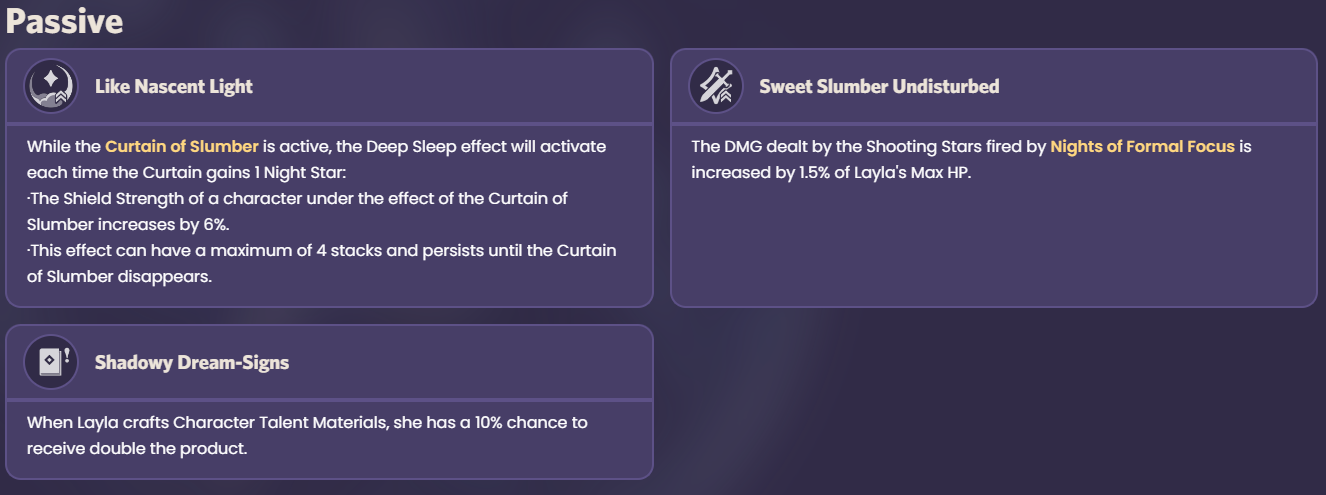The image size is (1326, 495).
Task: Click the Passive section heading
Action: [x=64, y=21]
